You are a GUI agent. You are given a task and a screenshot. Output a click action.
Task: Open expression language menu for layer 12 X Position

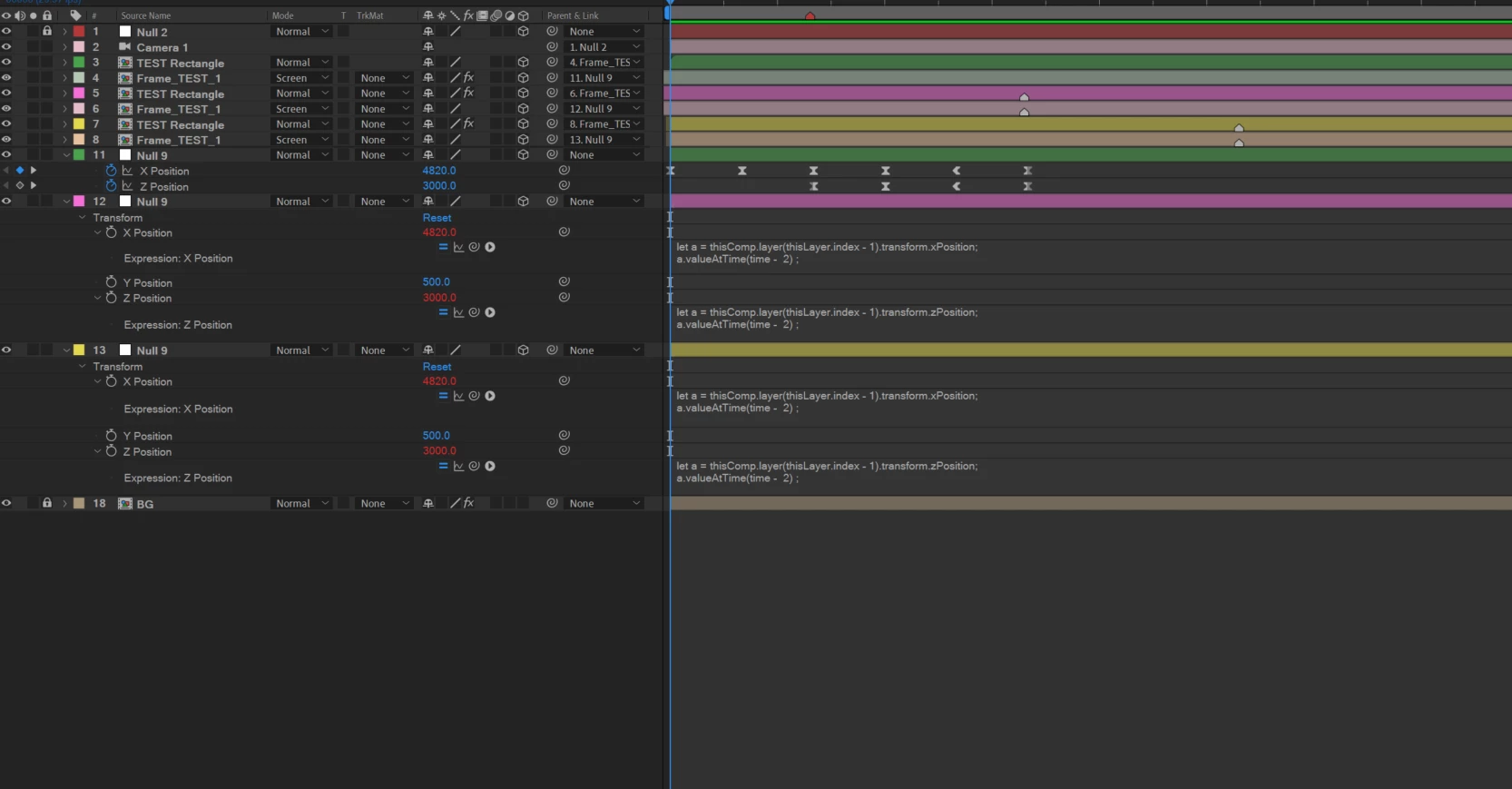click(x=490, y=247)
